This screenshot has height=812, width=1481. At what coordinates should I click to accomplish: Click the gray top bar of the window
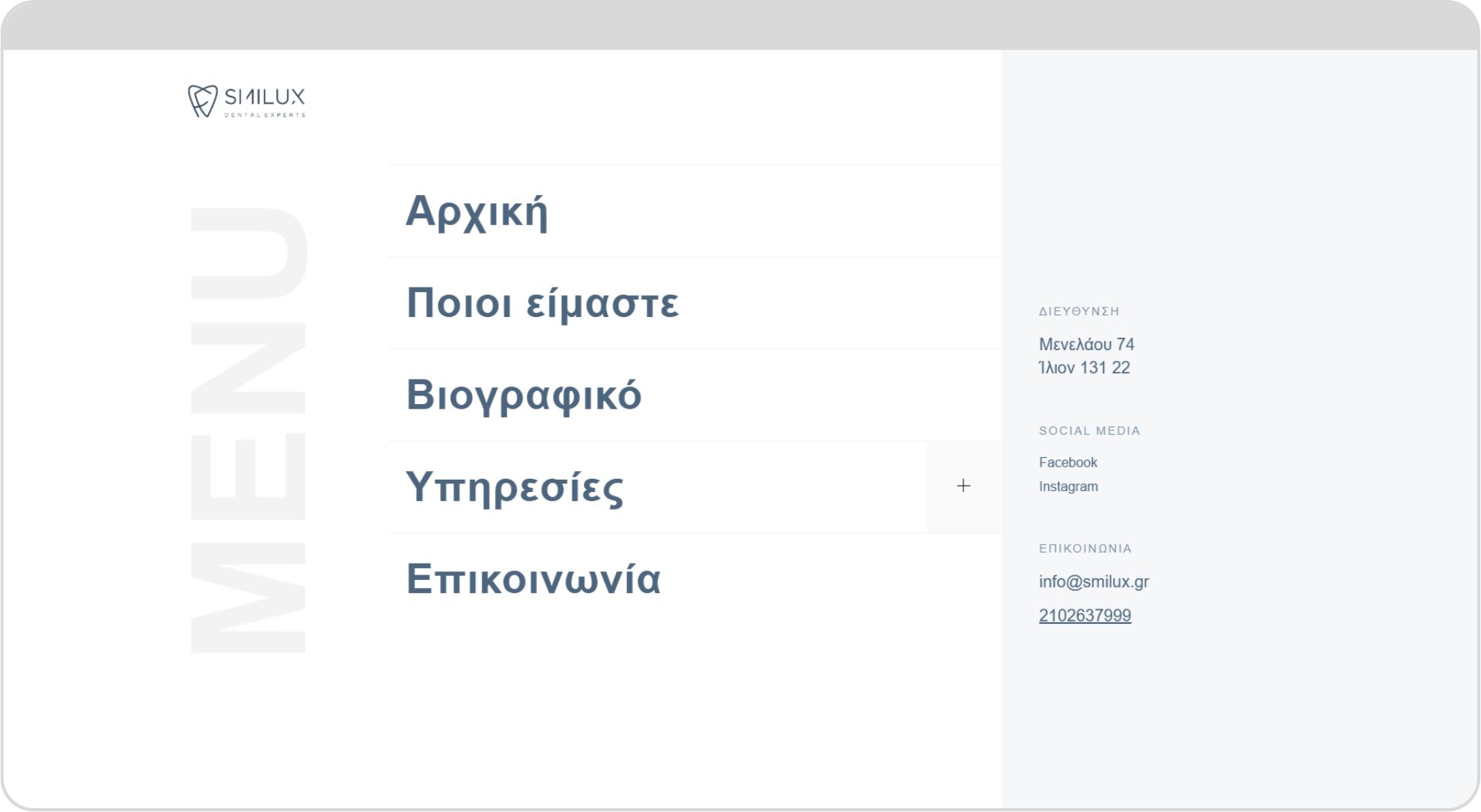[x=740, y=25]
